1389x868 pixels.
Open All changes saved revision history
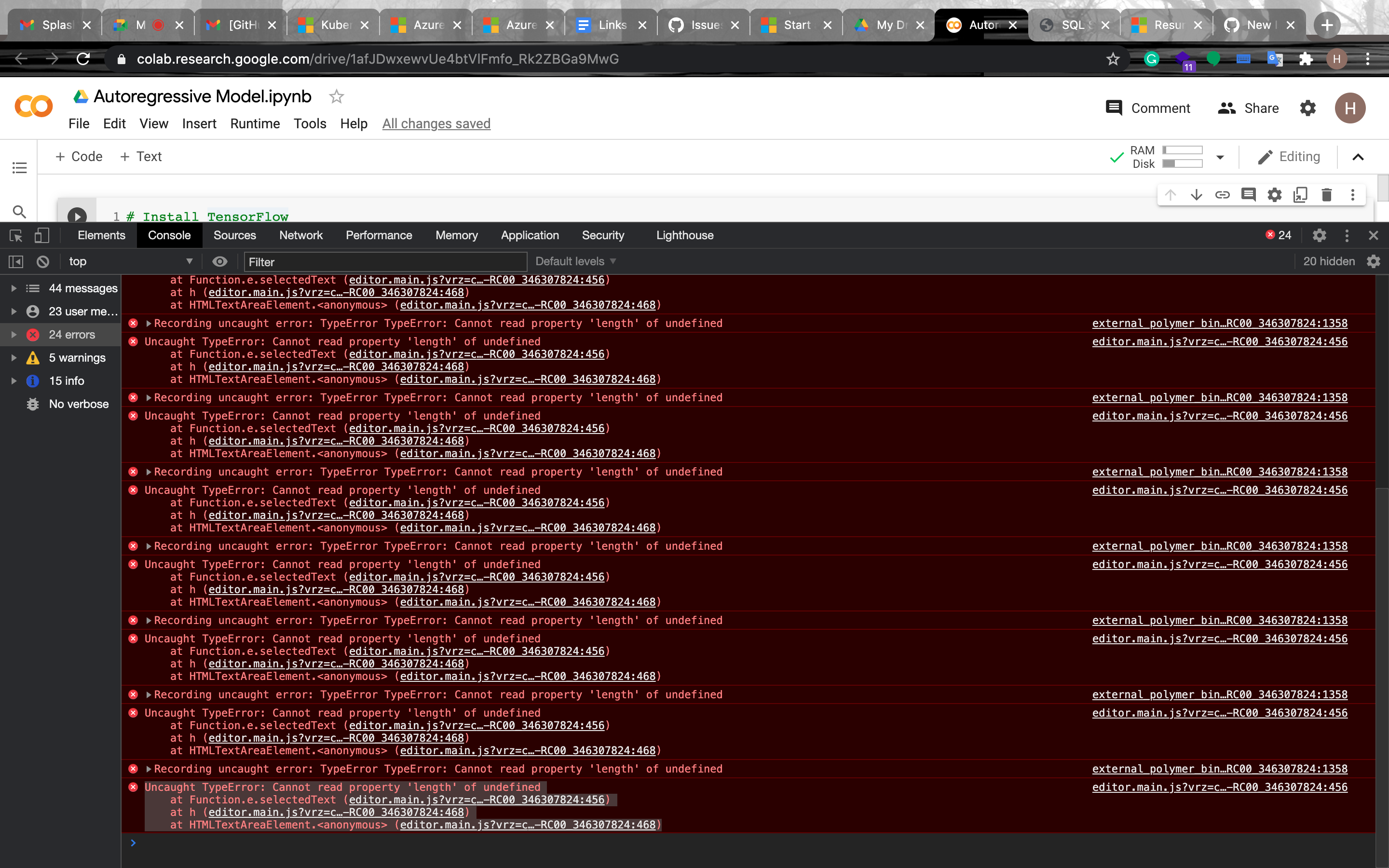[436, 123]
